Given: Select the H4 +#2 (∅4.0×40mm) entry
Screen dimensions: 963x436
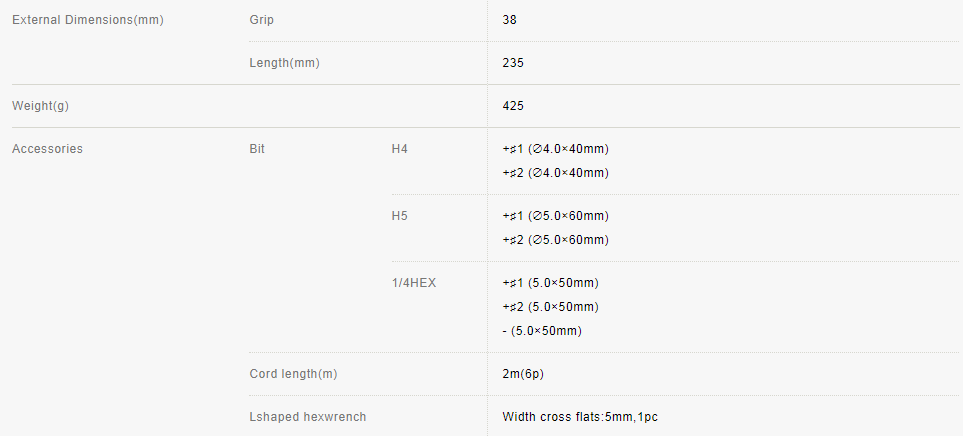Looking at the screenshot, I should pos(556,173).
